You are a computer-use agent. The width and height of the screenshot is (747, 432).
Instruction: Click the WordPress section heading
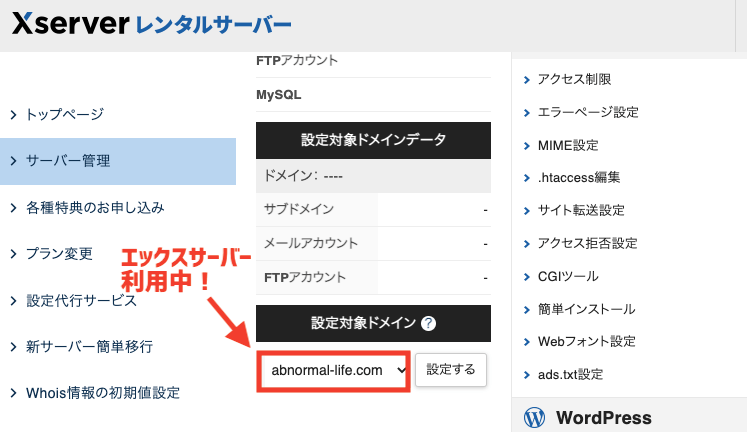click(604, 418)
